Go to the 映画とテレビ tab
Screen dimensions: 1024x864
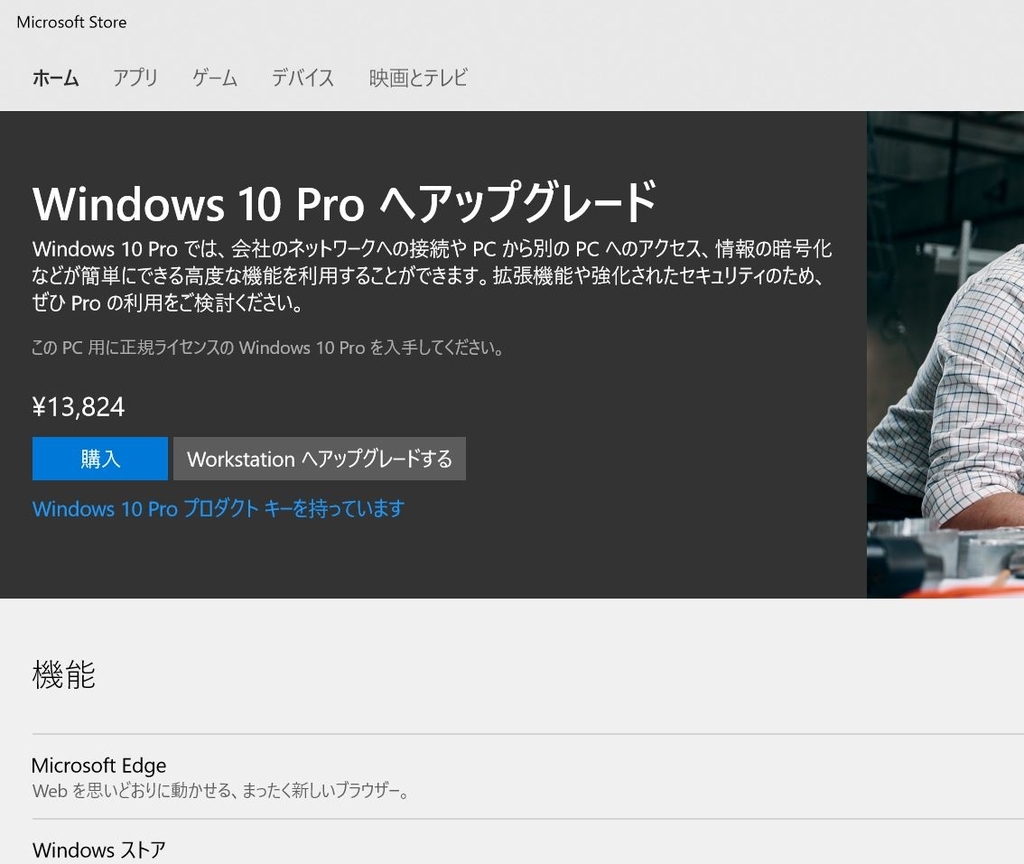[x=418, y=78]
